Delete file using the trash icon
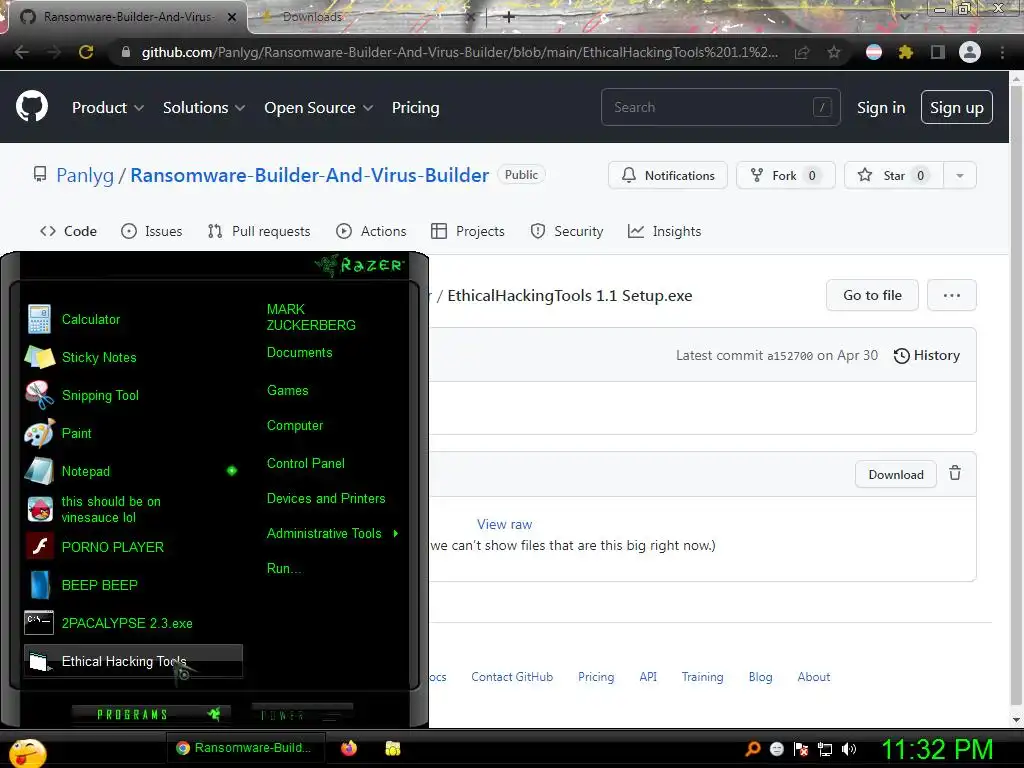 click(x=955, y=473)
